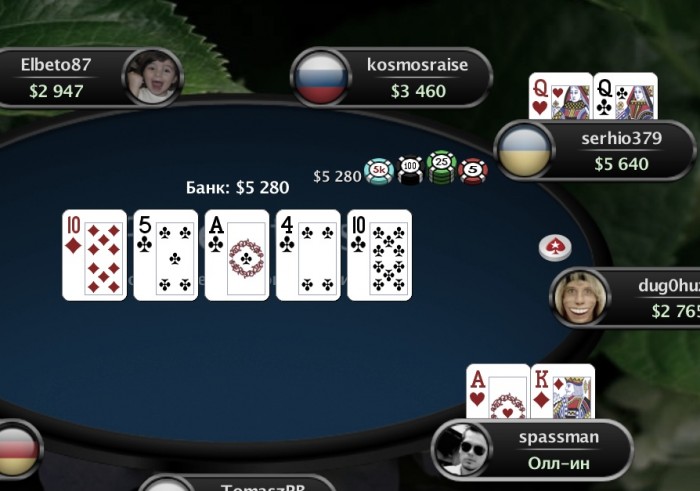The width and height of the screenshot is (700, 491).
Task: Select the ten of clubs river card
Action: click(379, 255)
